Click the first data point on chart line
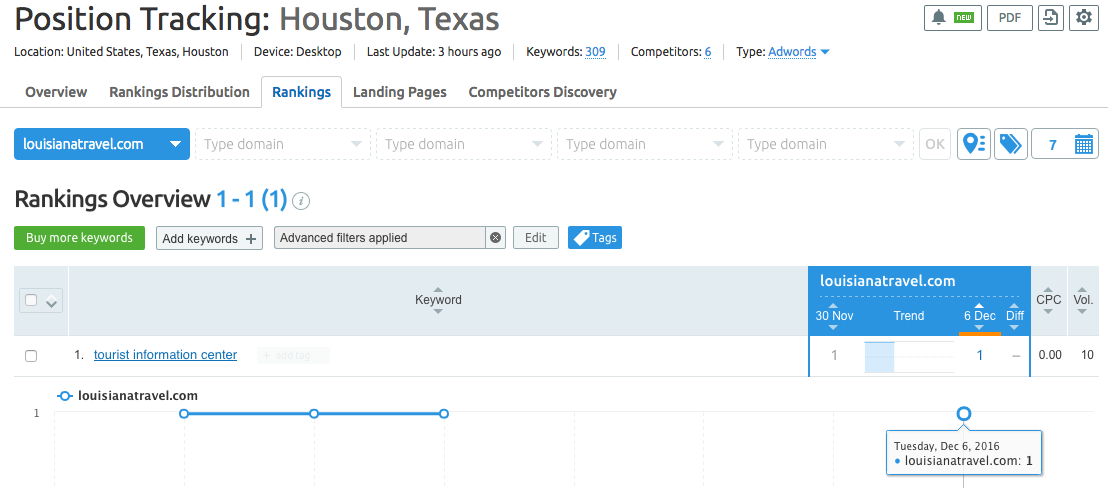Viewport: 1108px width, 488px height. pyautogui.click(x=184, y=413)
